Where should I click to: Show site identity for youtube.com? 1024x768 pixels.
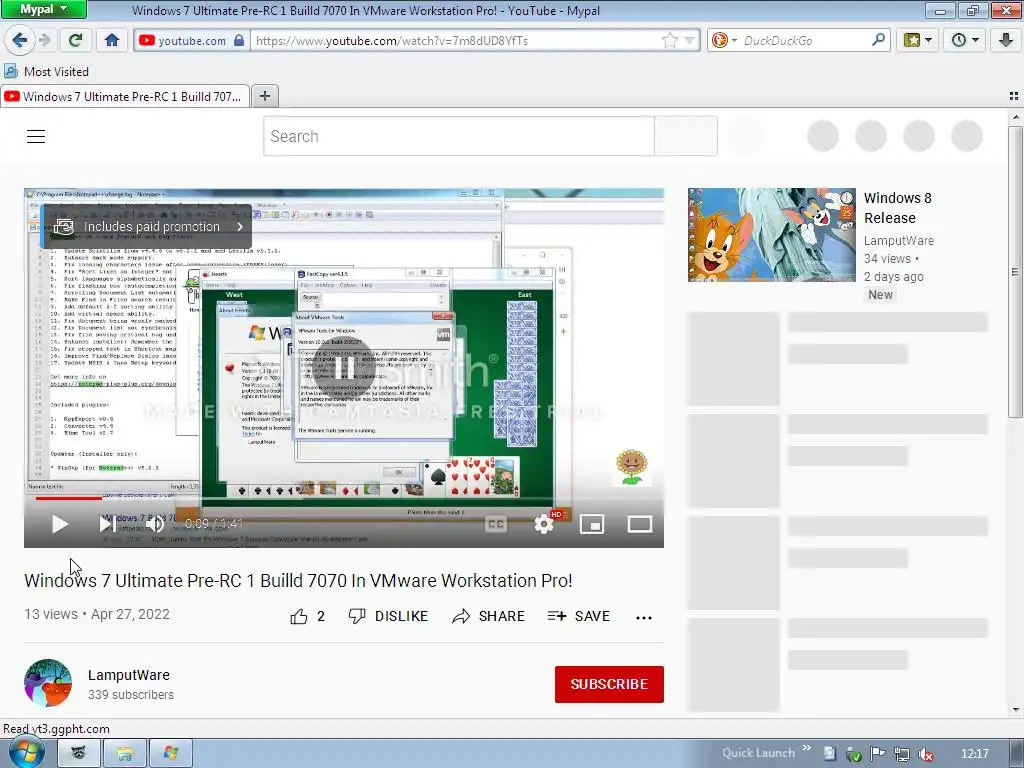191,40
